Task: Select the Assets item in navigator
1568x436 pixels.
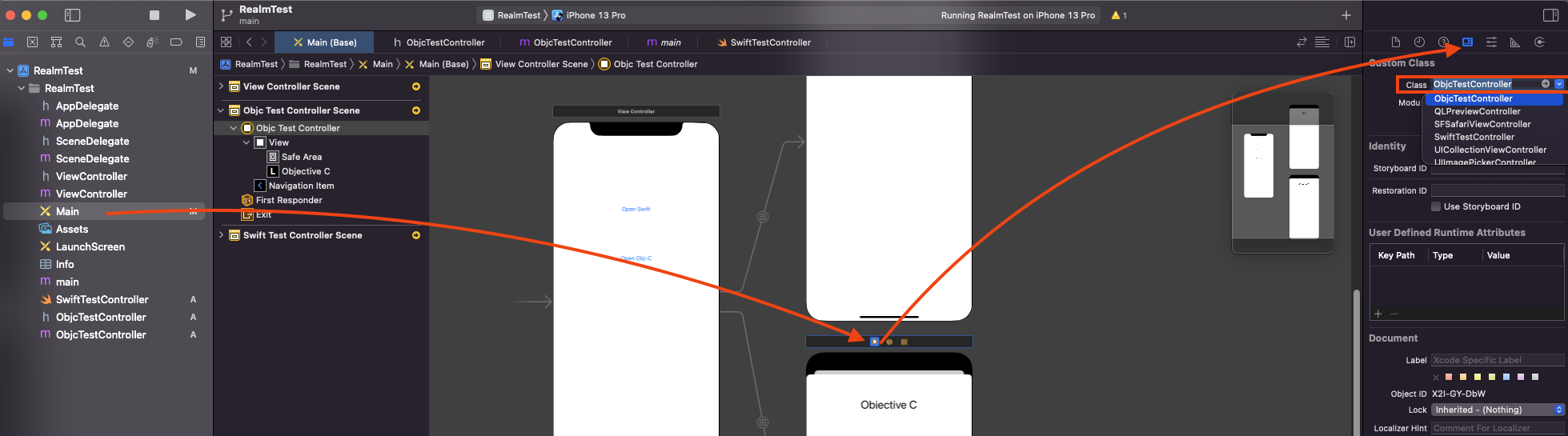Action: click(72, 229)
